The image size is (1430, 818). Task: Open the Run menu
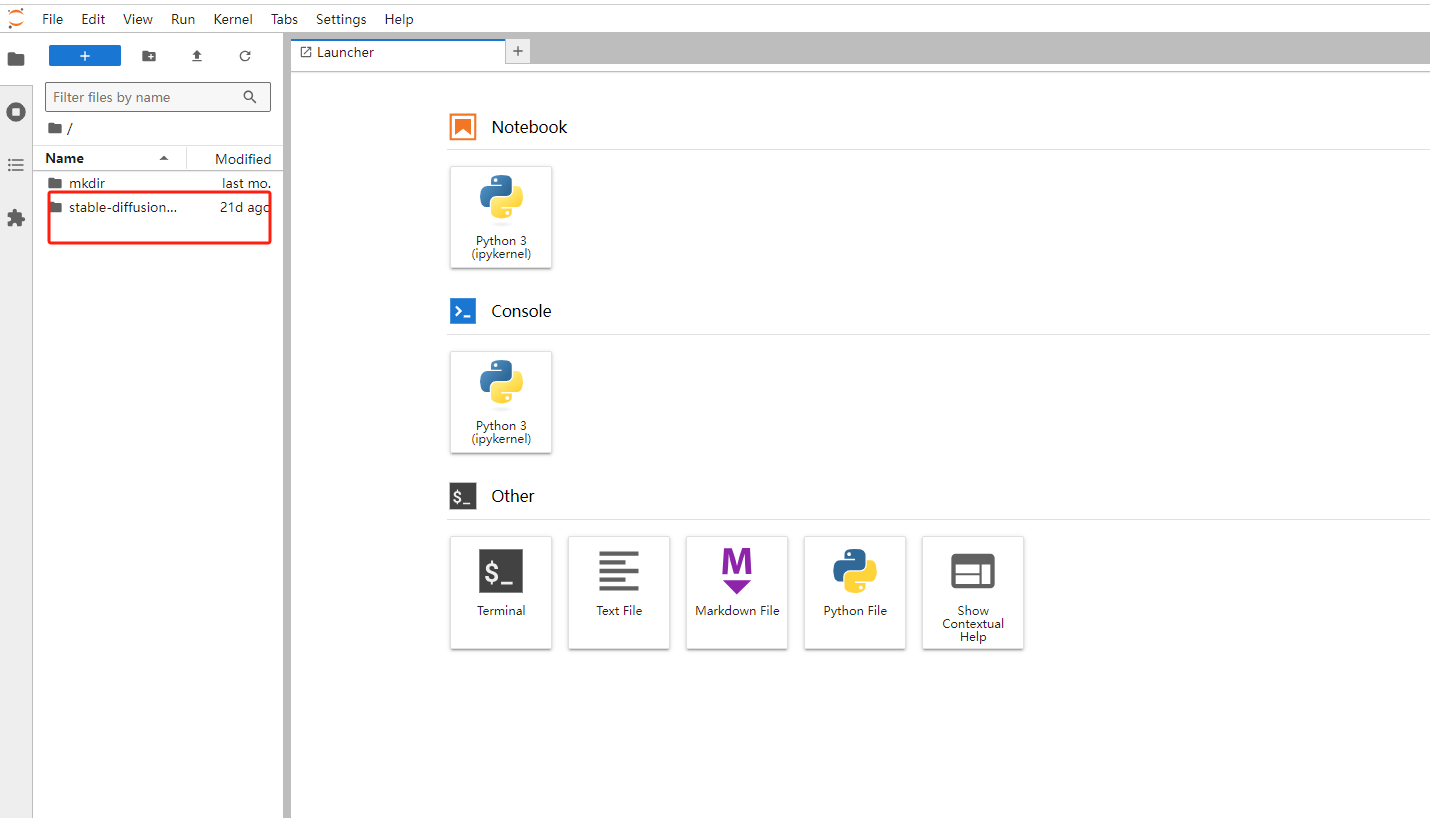pyautogui.click(x=183, y=19)
